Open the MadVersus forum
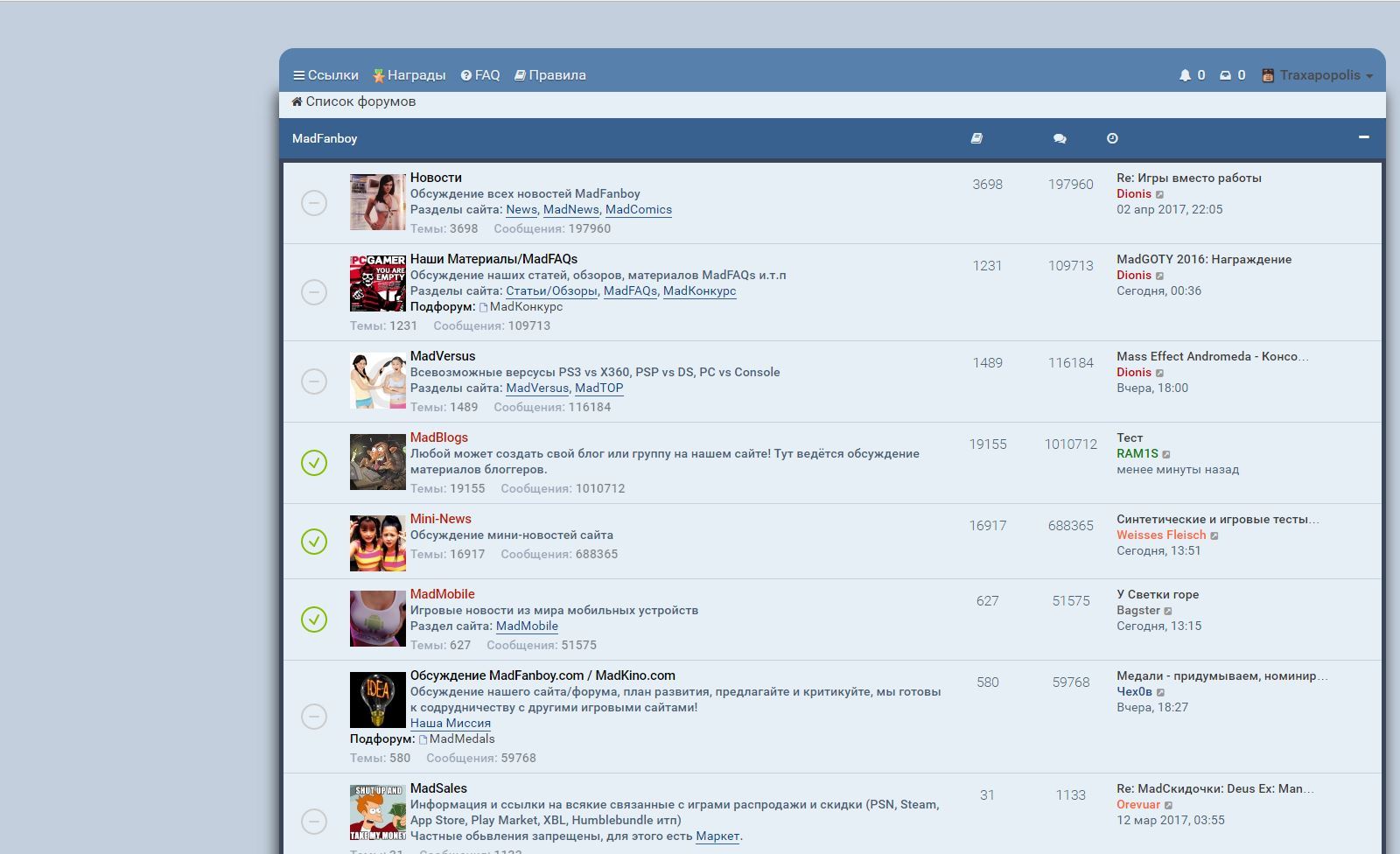The height and width of the screenshot is (854, 1400). (443, 356)
